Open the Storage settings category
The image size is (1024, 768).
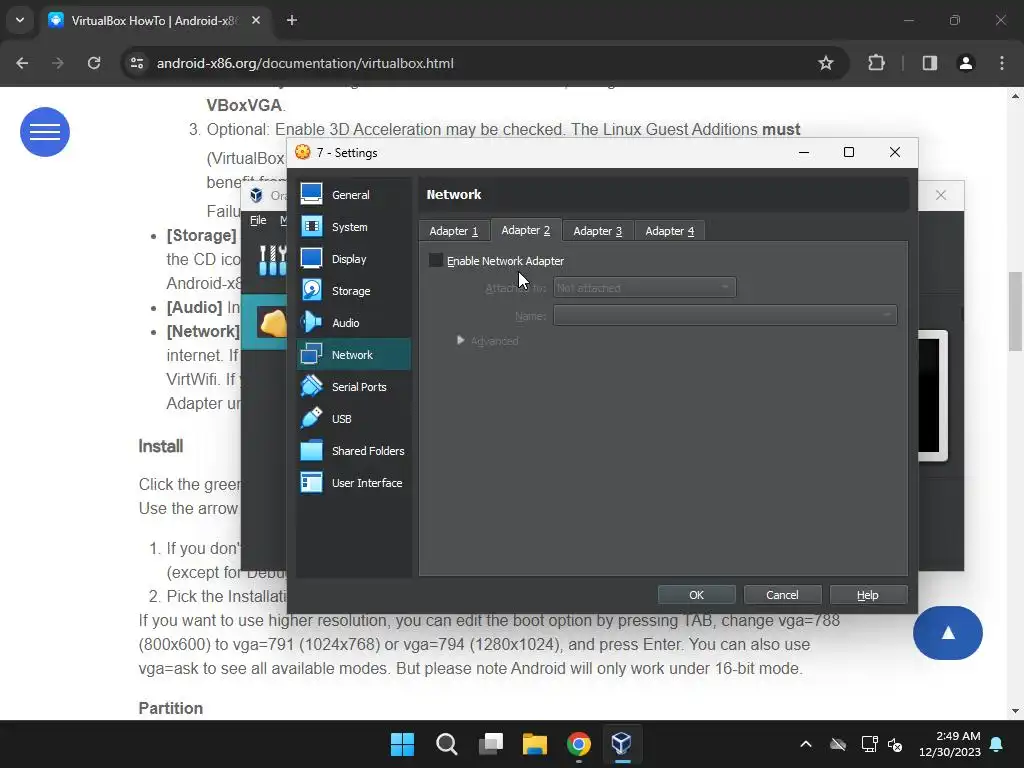pos(353,291)
